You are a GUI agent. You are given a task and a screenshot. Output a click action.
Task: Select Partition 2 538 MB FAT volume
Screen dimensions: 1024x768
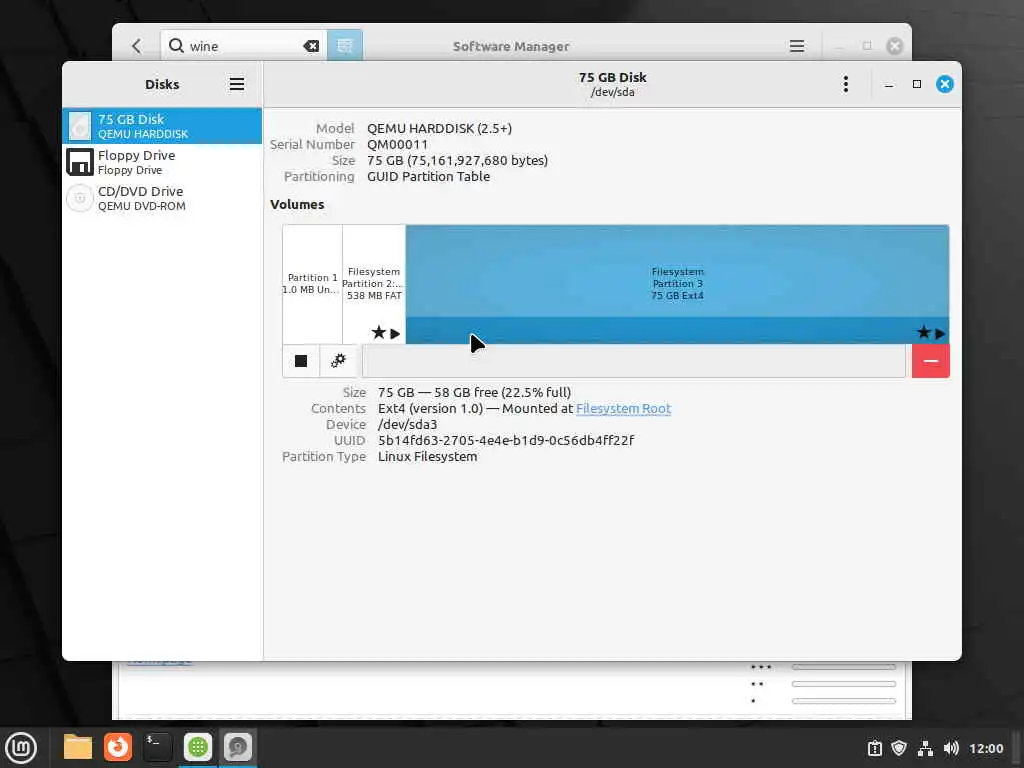tap(374, 284)
